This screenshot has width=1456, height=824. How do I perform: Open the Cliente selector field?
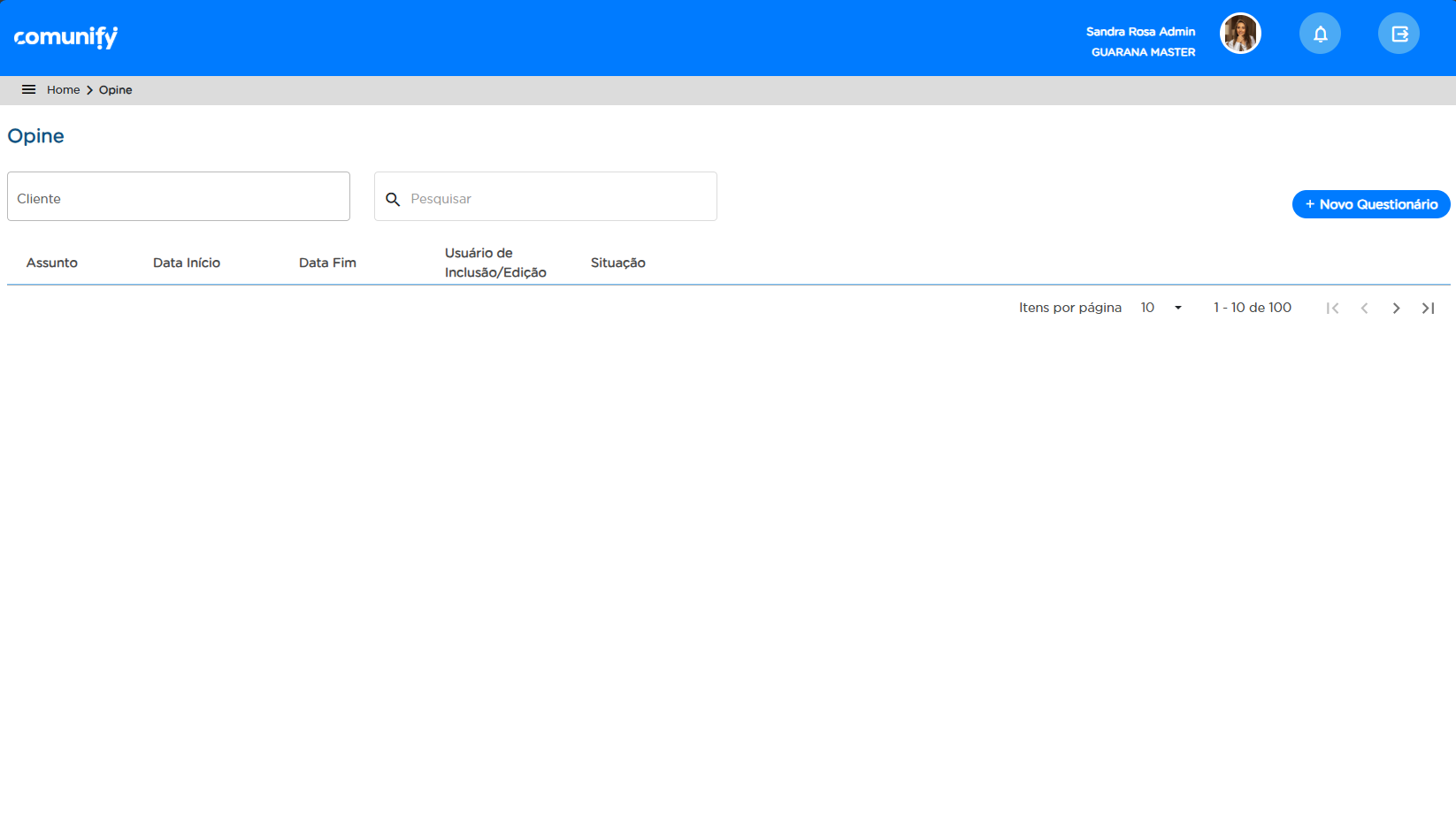tap(179, 196)
